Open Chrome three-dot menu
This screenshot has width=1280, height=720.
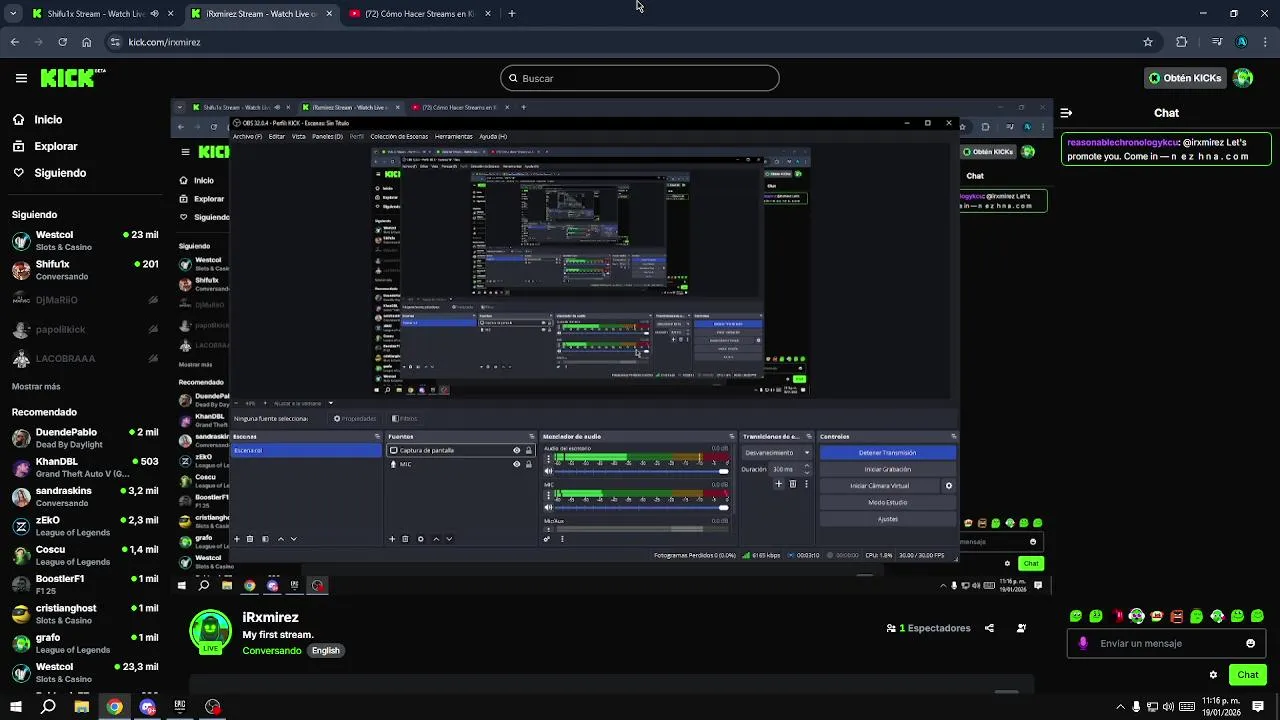[1265, 42]
